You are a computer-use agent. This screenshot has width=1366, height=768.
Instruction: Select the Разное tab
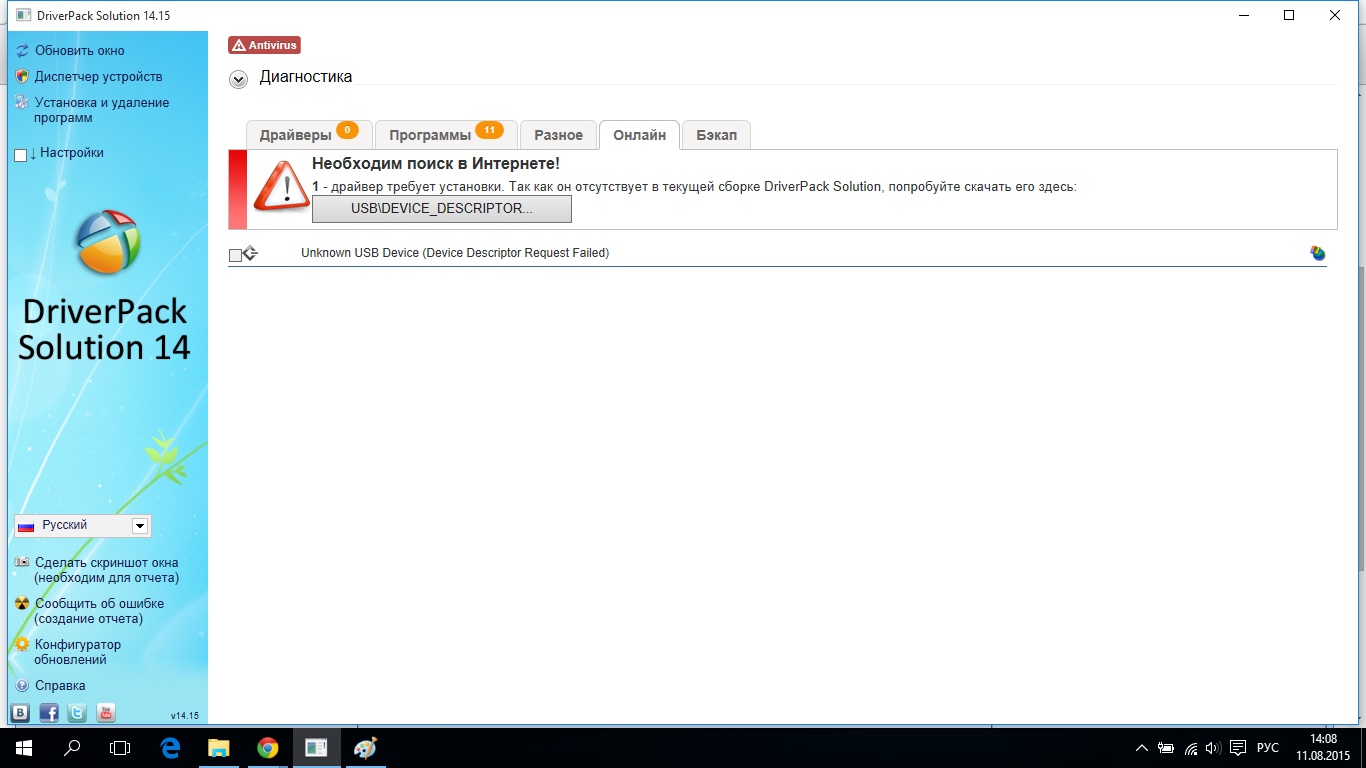pyautogui.click(x=558, y=135)
